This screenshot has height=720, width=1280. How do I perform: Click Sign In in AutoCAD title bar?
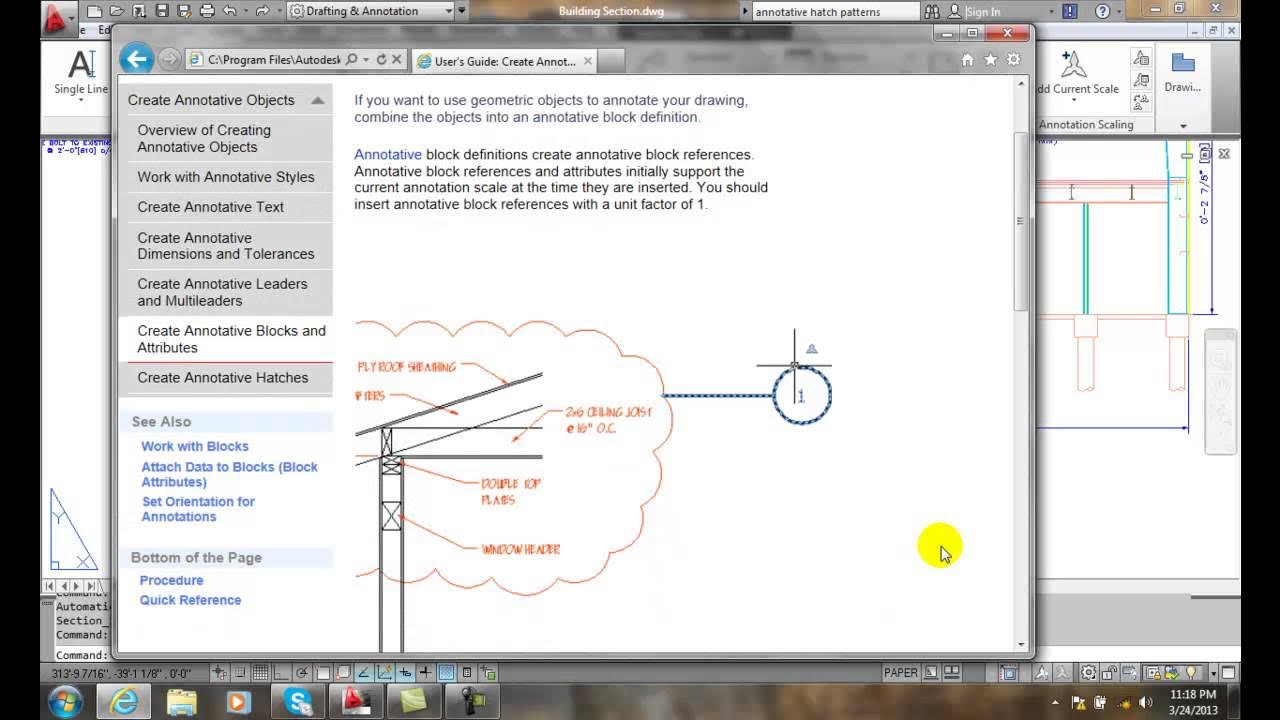[x=983, y=12]
